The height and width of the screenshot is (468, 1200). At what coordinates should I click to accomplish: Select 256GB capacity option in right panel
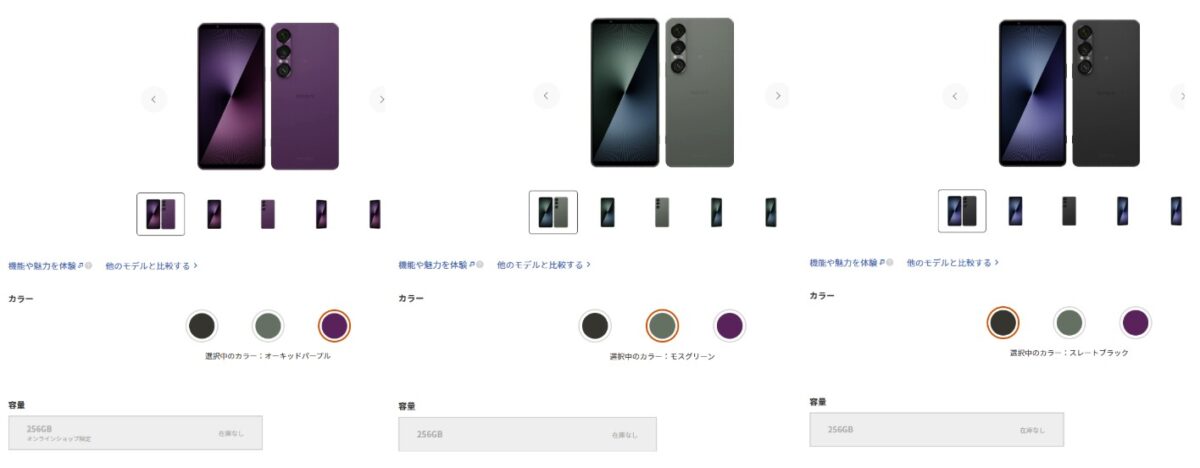pos(937,429)
